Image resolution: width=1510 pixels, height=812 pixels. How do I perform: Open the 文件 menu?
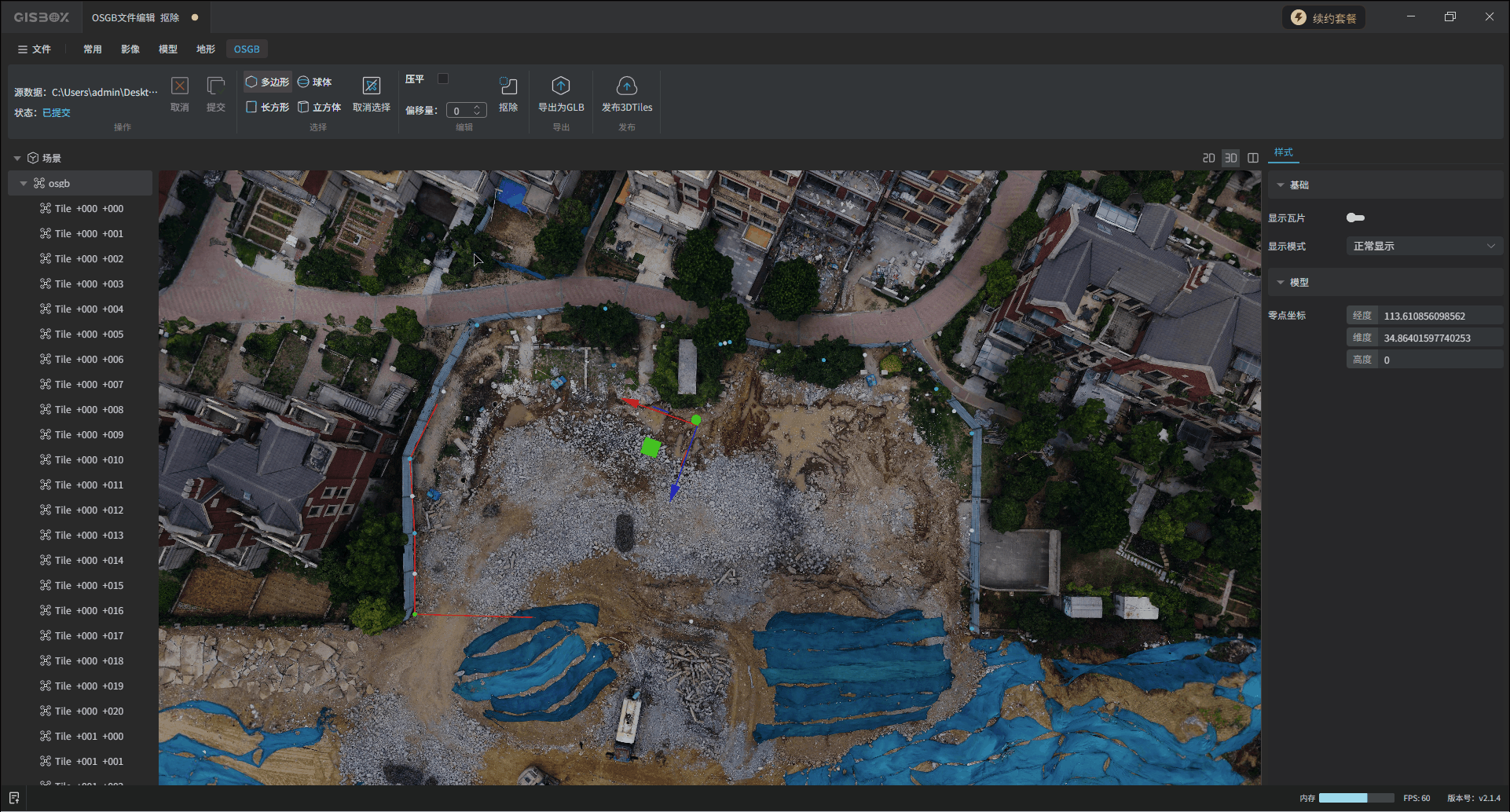(x=34, y=49)
